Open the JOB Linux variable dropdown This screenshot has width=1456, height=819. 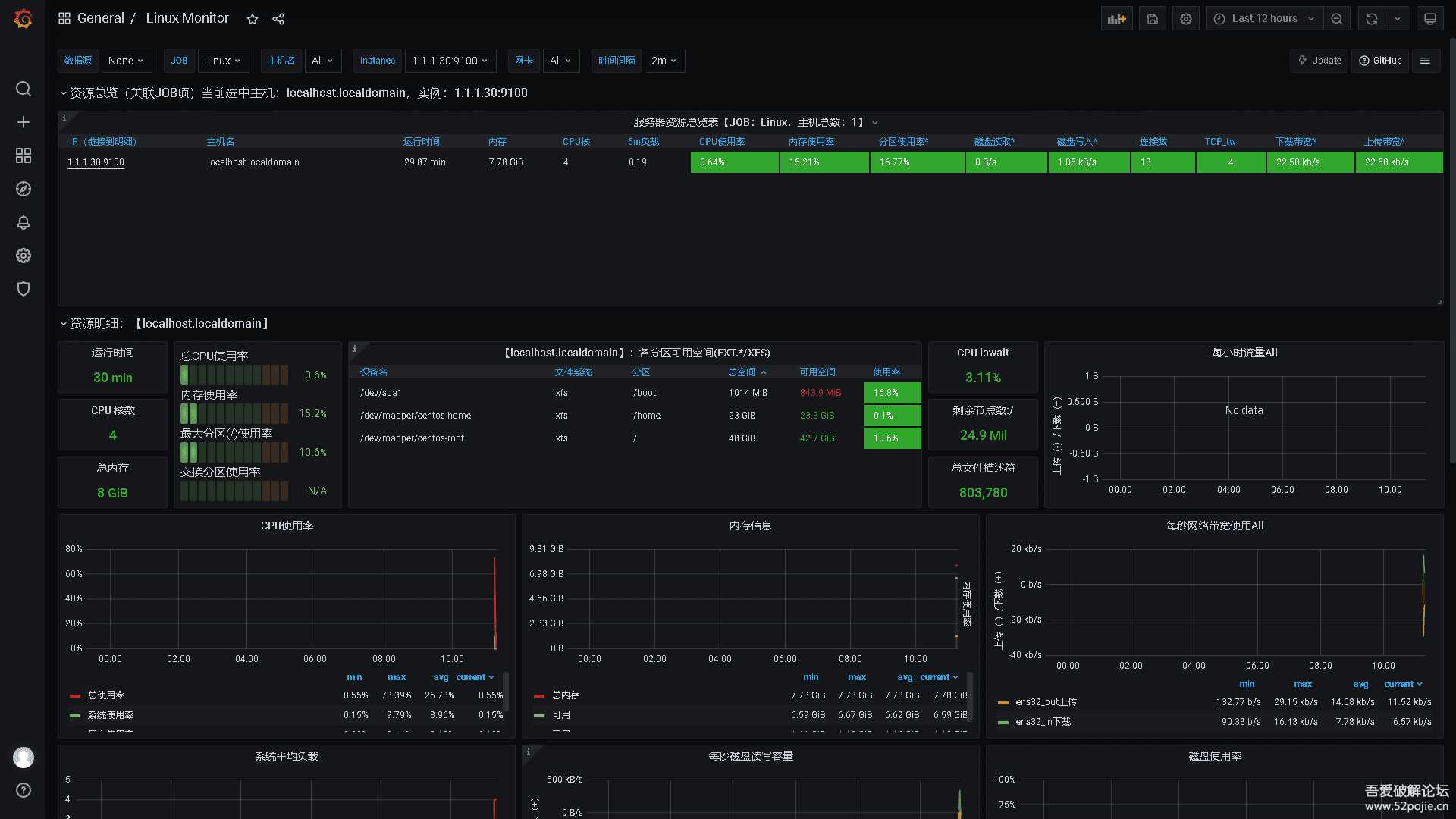pos(222,61)
